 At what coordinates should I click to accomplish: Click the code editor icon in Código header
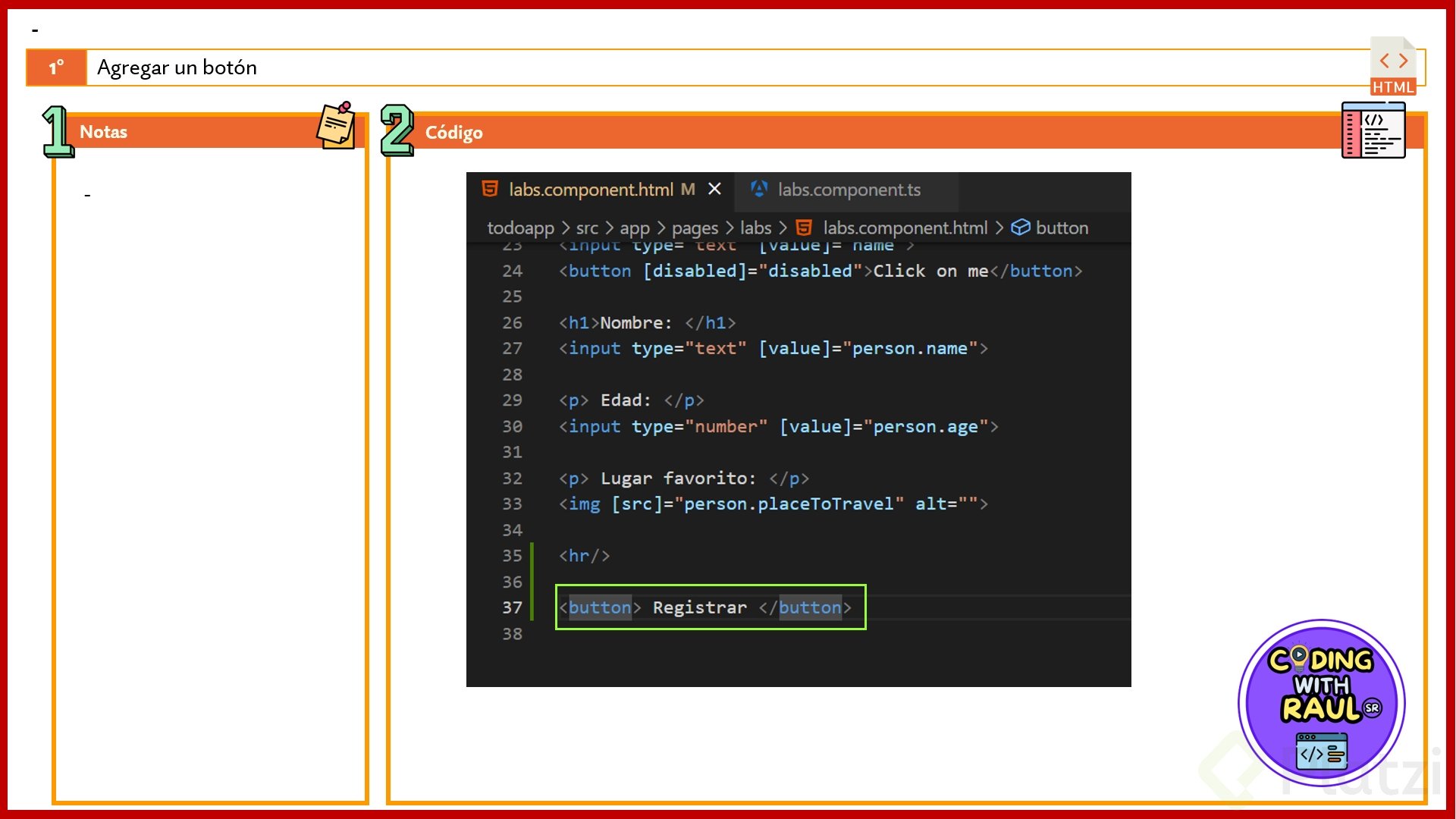tap(1373, 130)
